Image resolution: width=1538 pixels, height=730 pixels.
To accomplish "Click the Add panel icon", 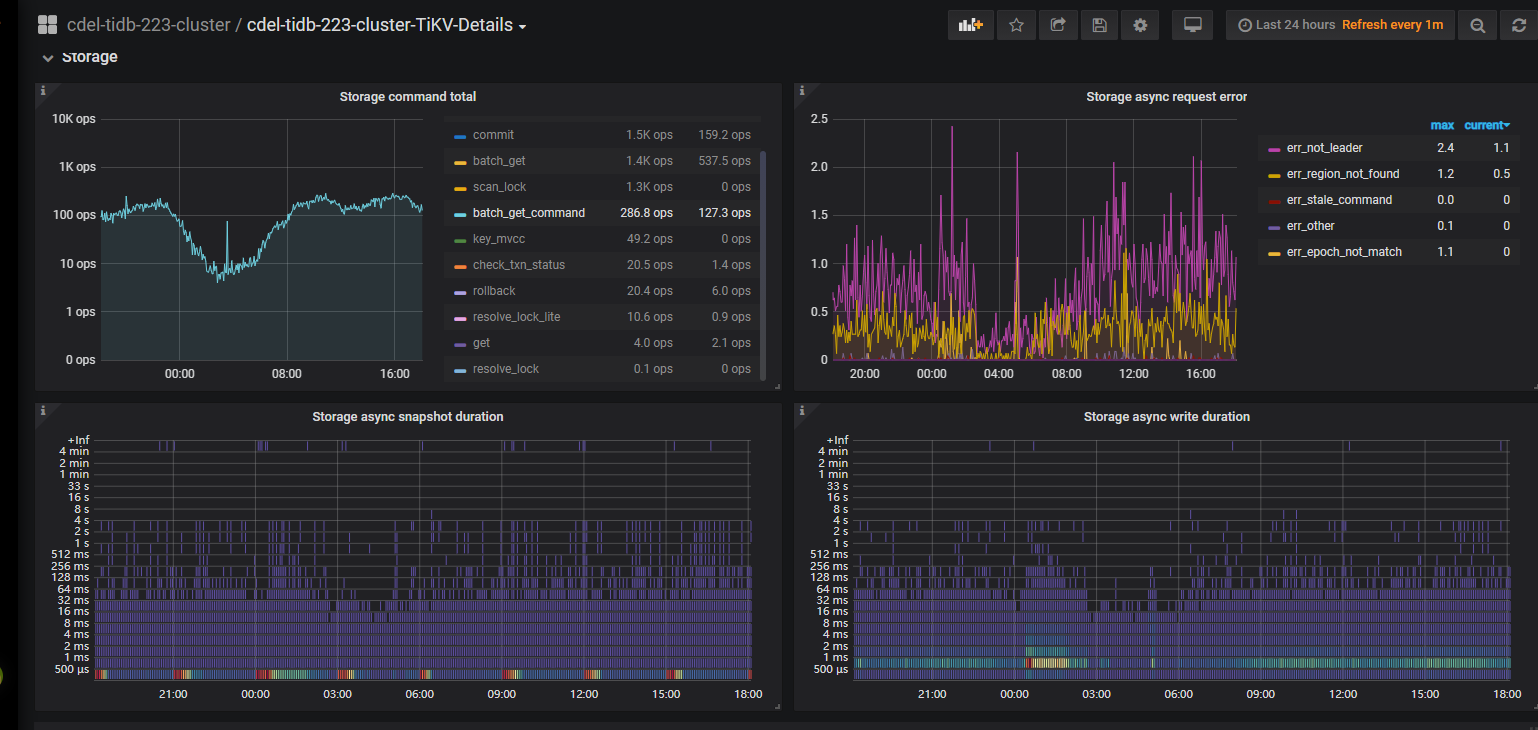I will pos(970,25).
